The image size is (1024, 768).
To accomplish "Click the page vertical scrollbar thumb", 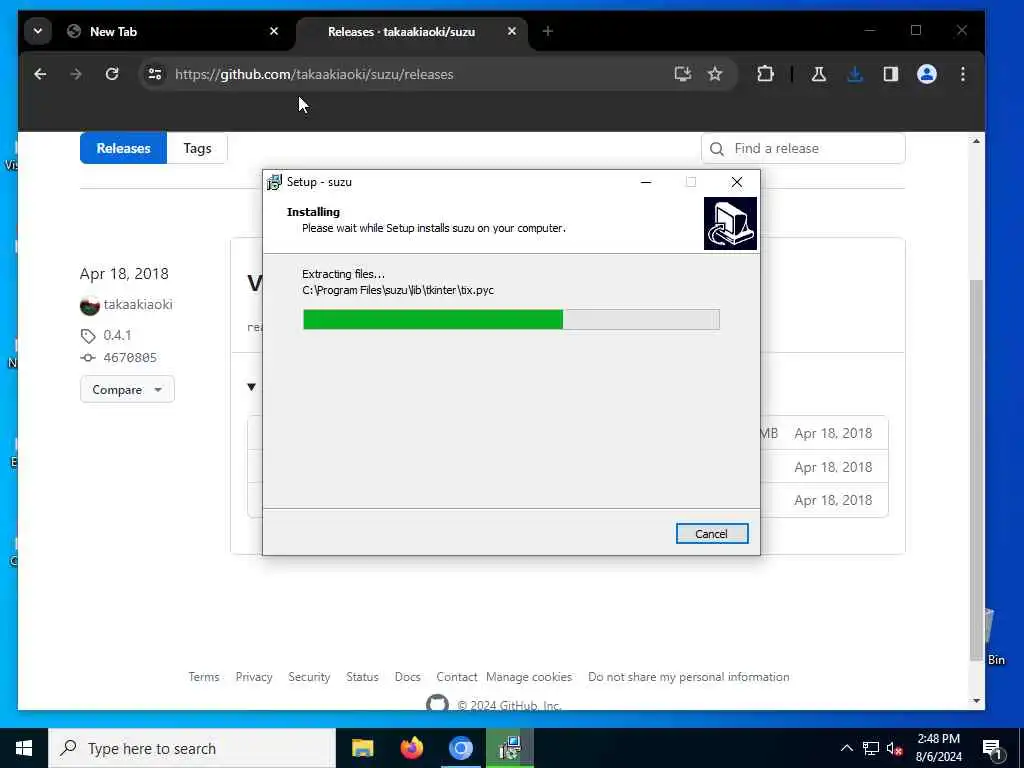I will 976,470.
